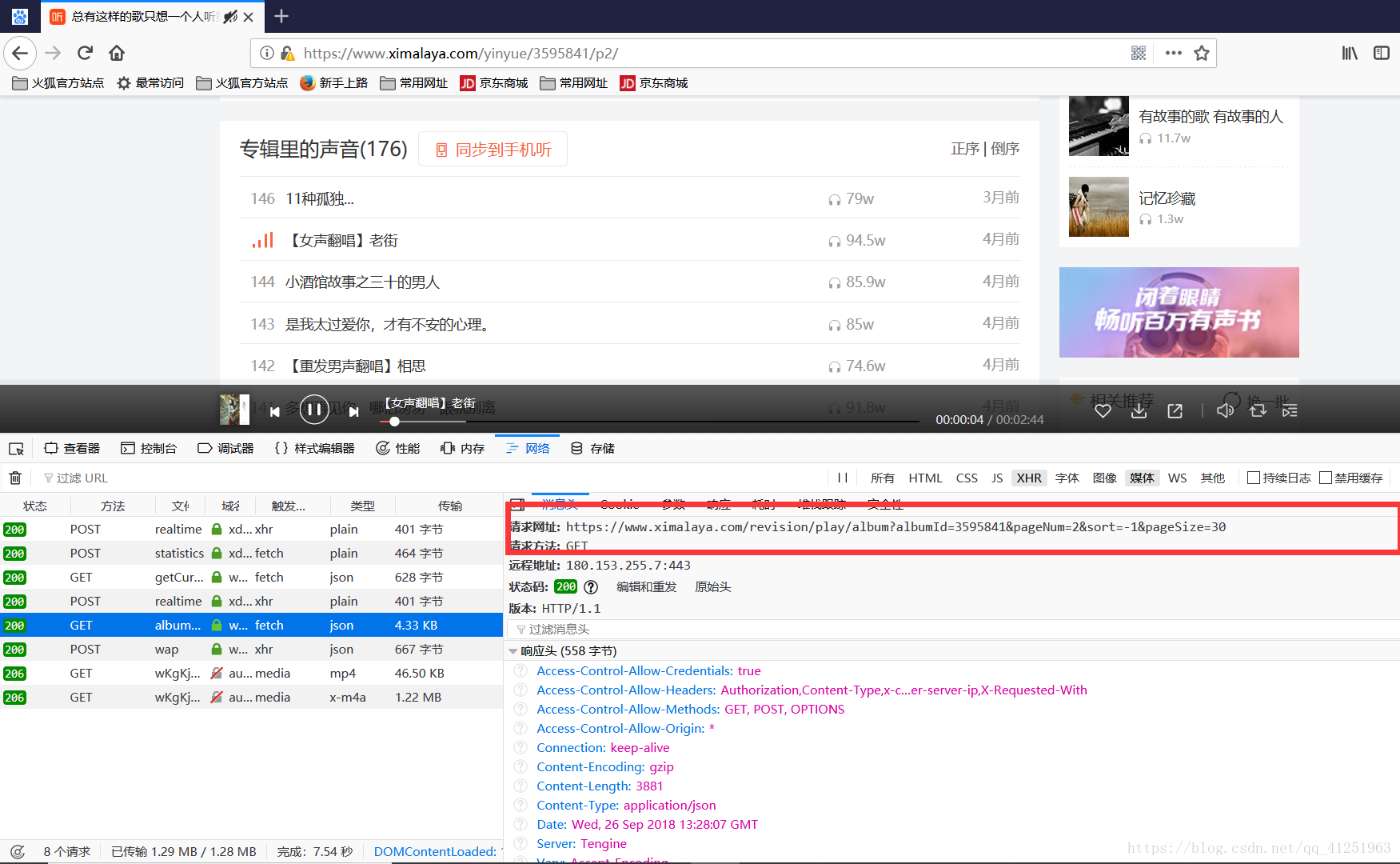
Task: Open status code help question icon
Action: (x=591, y=586)
